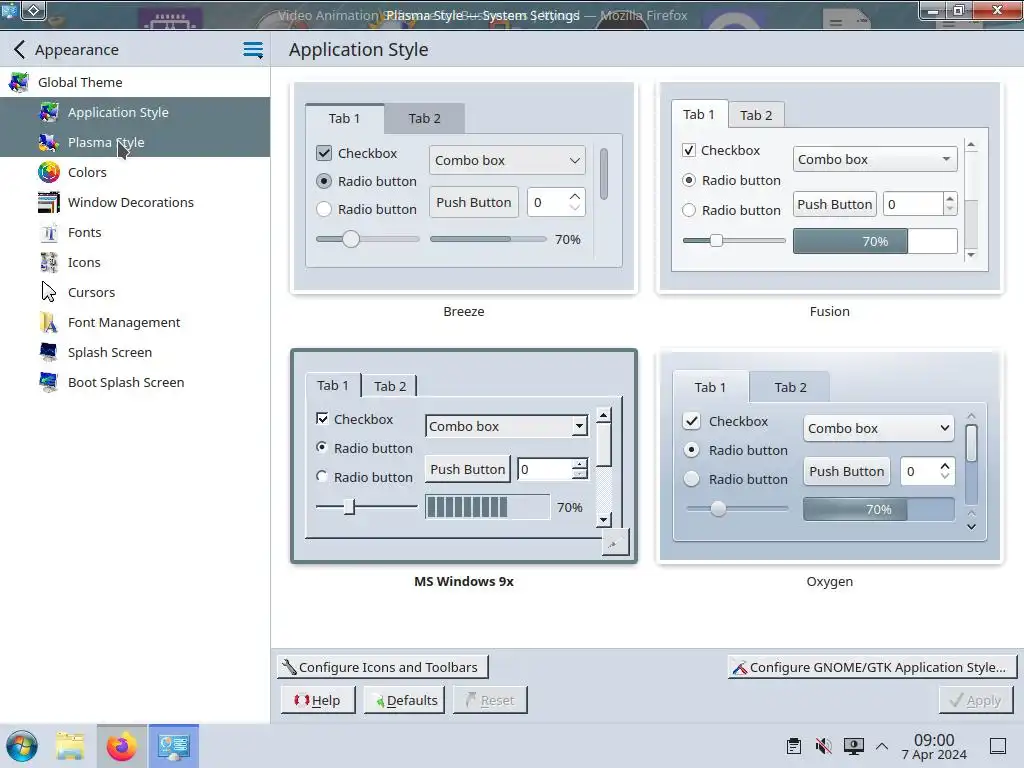Click the Colors wheel icon
Viewport: 1024px width, 768px height.
(48, 172)
